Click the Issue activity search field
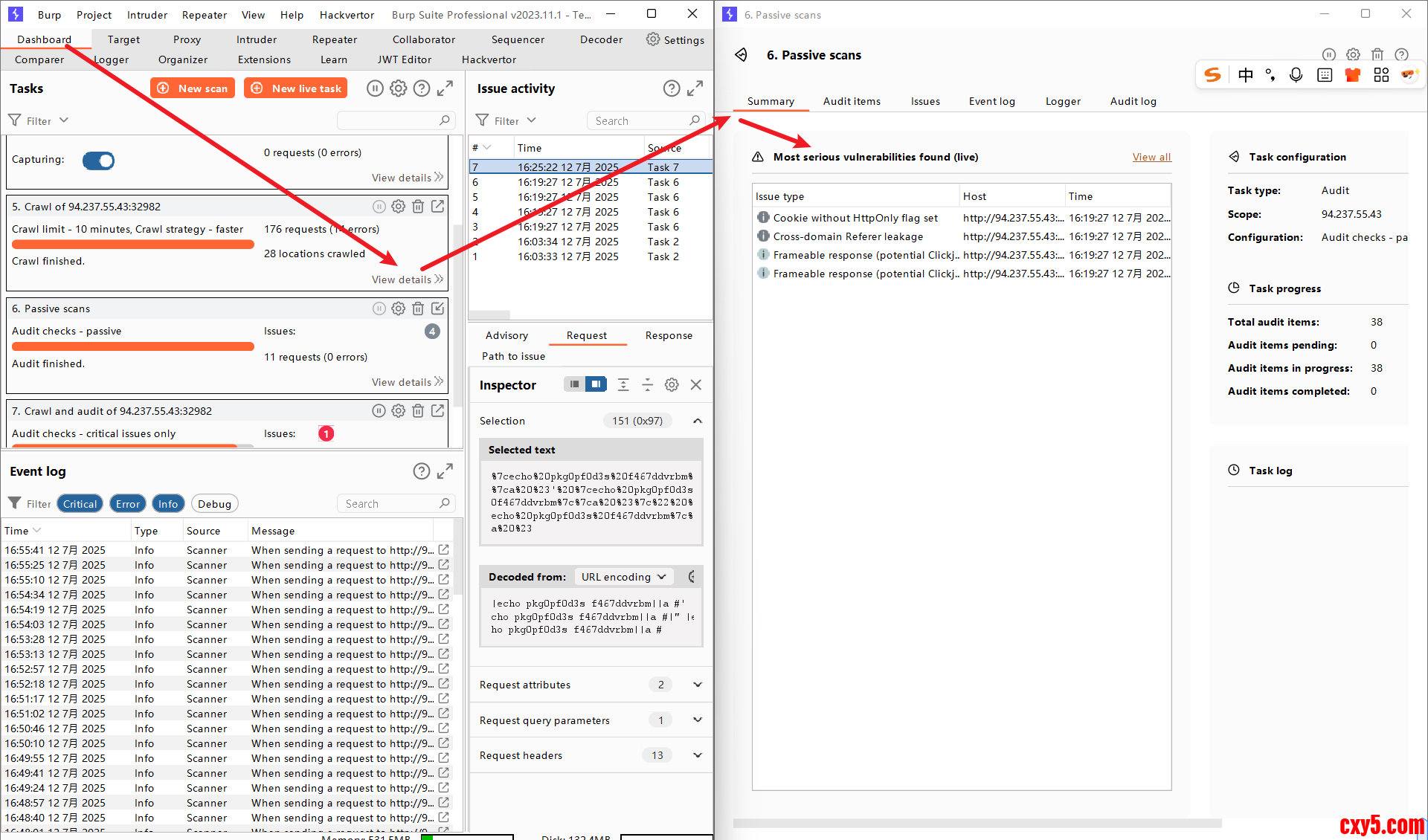This screenshot has height=840, width=1428. [640, 120]
